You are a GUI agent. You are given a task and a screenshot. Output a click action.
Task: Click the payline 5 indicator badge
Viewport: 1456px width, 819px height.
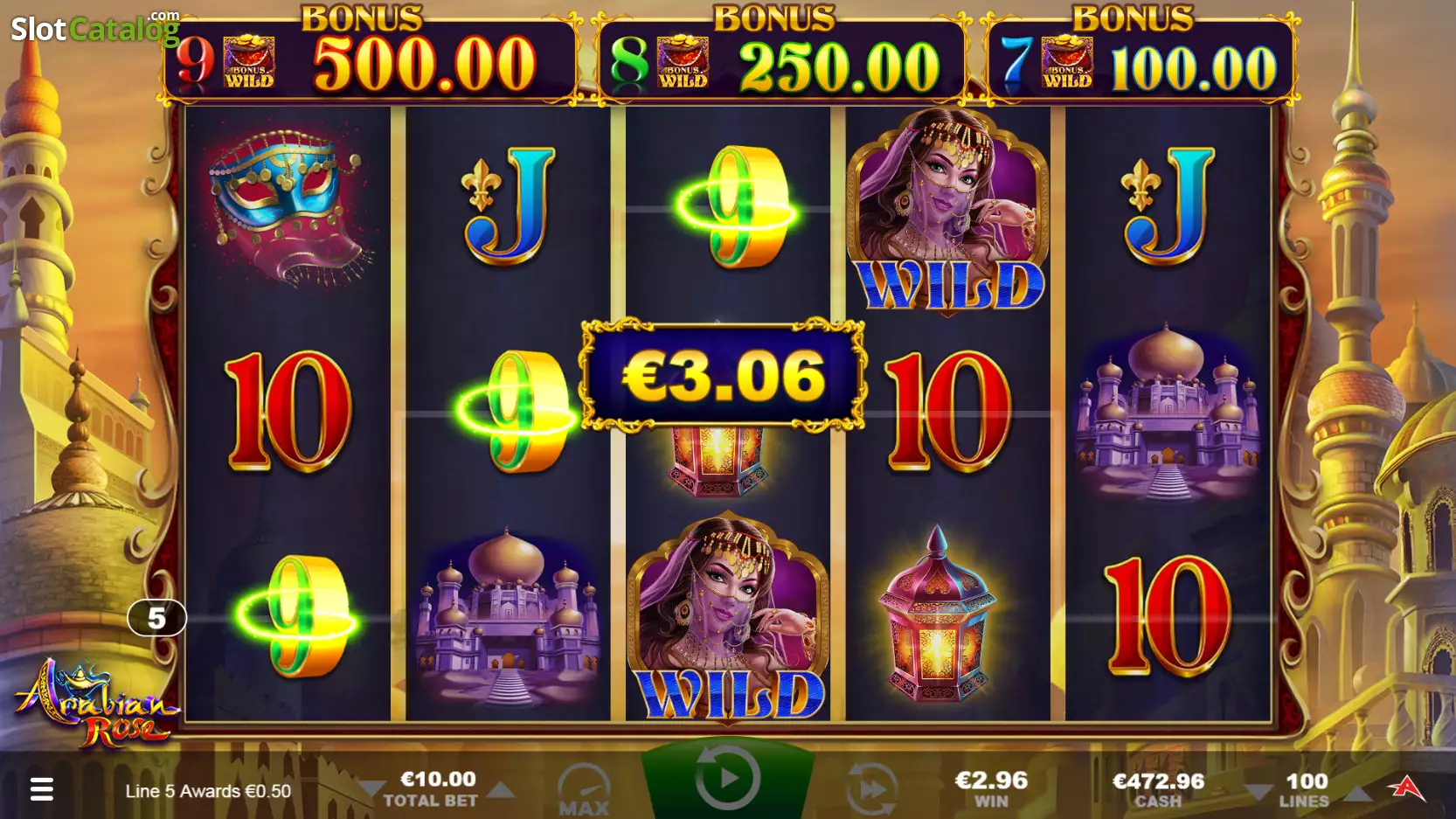point(156,618)
